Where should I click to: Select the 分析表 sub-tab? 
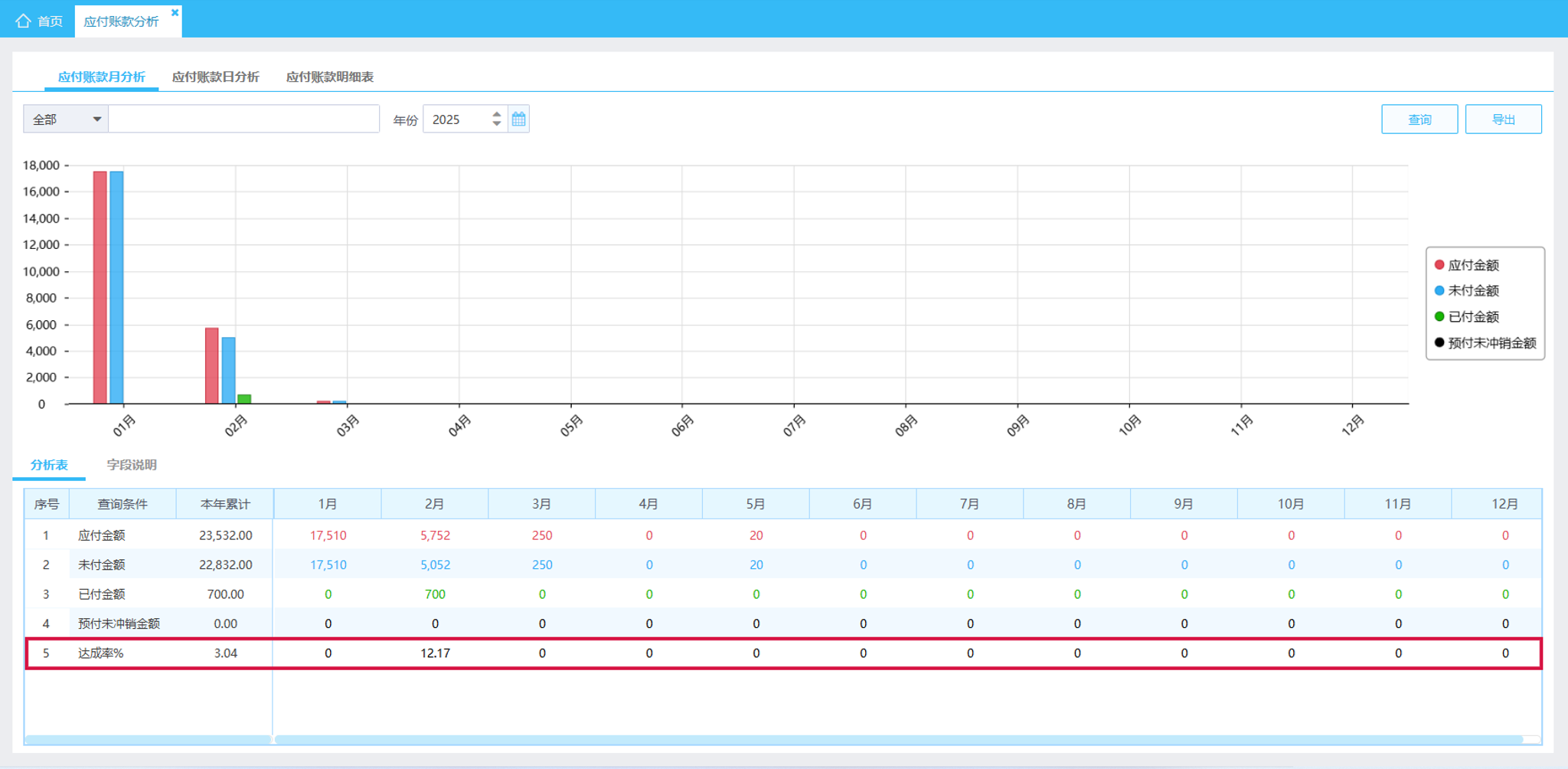[x=49, y=465]
